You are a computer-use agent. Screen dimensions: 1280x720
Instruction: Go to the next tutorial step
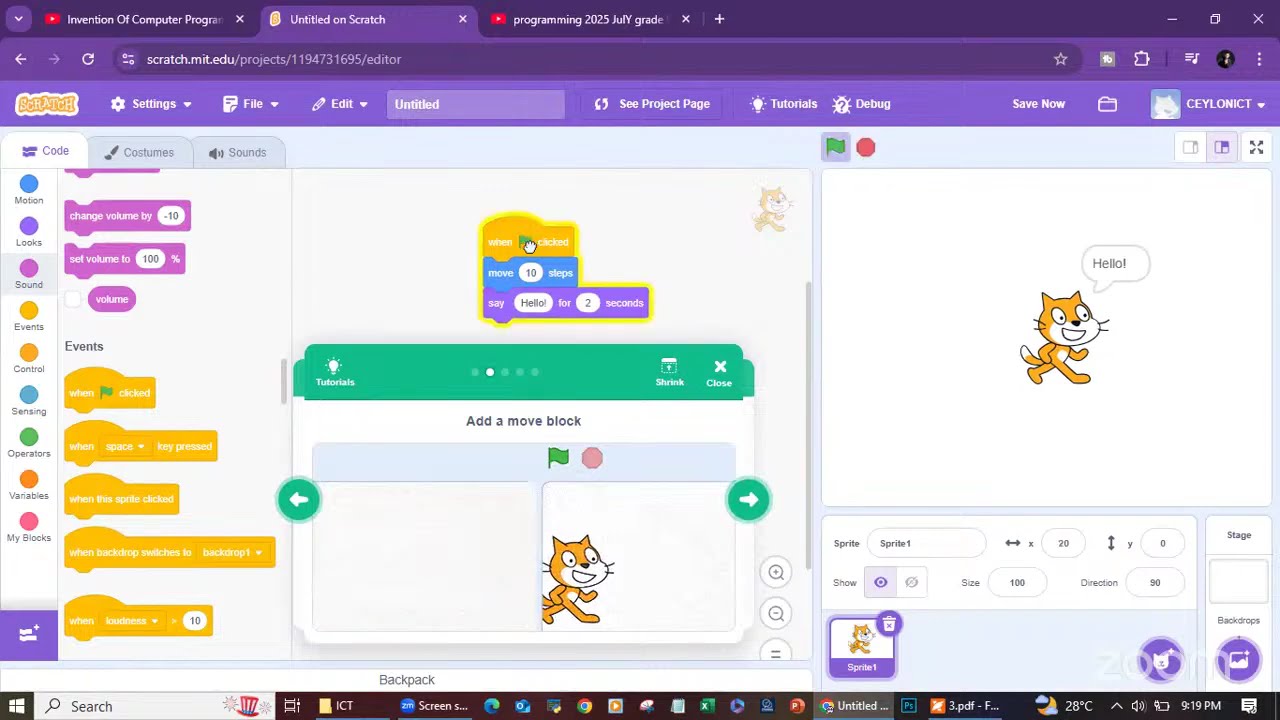click(749, 500)
